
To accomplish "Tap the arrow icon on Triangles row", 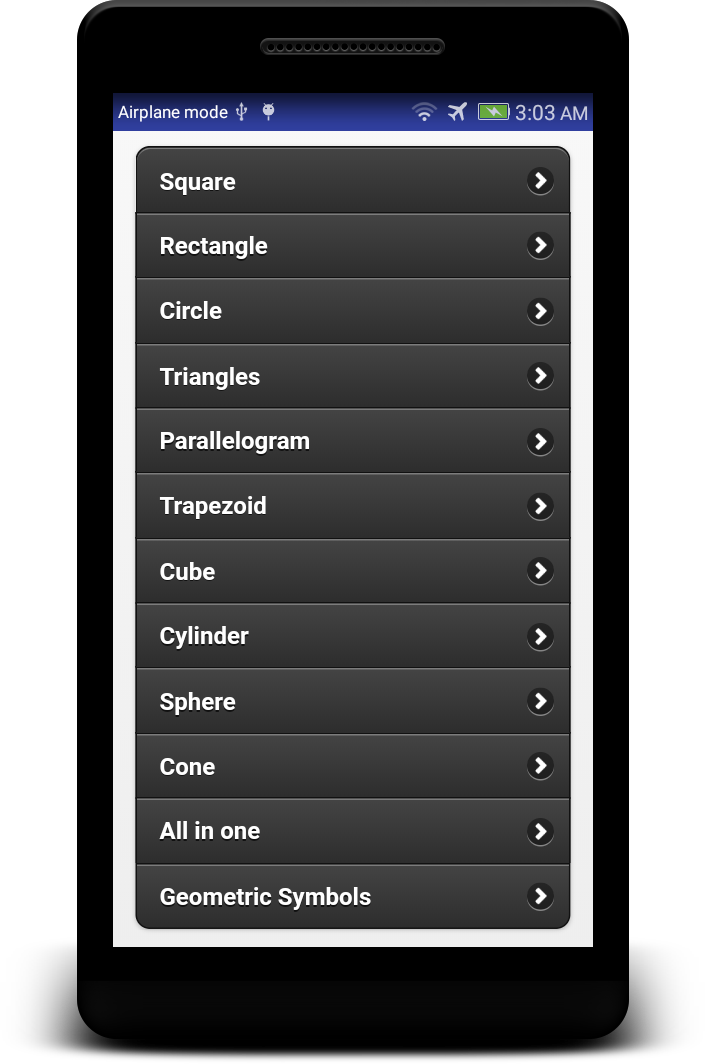I will click(540, 376).
